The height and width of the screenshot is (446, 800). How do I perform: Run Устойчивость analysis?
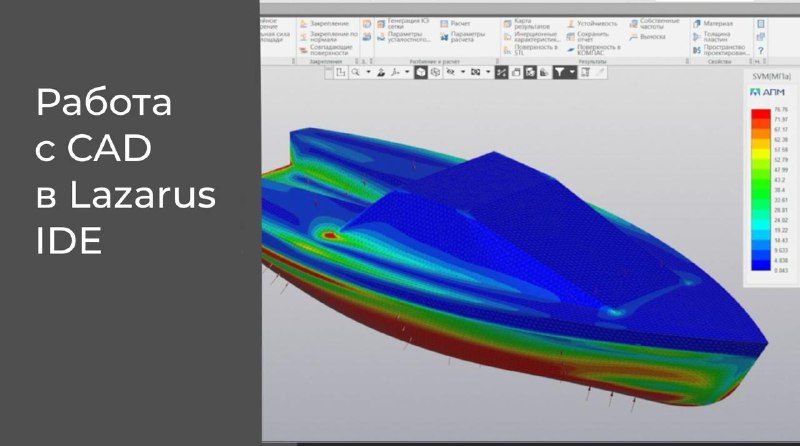click(592, 23)
